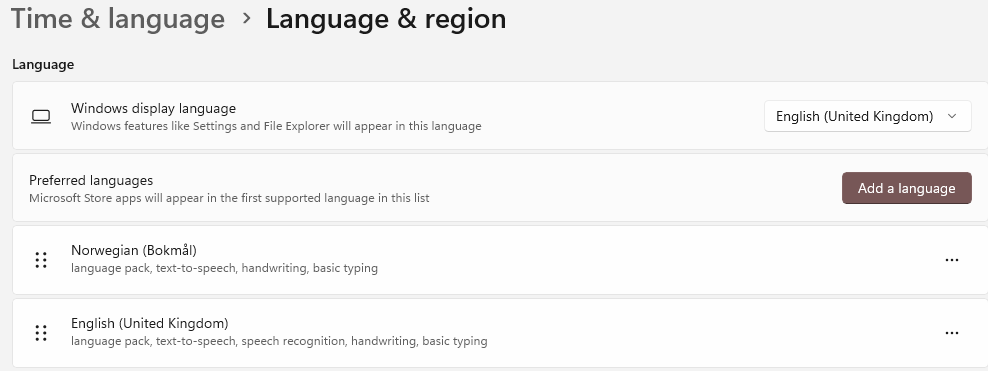
Task: Open more options for English (United Kingdom) language
Action: click(x=951, y=333)
